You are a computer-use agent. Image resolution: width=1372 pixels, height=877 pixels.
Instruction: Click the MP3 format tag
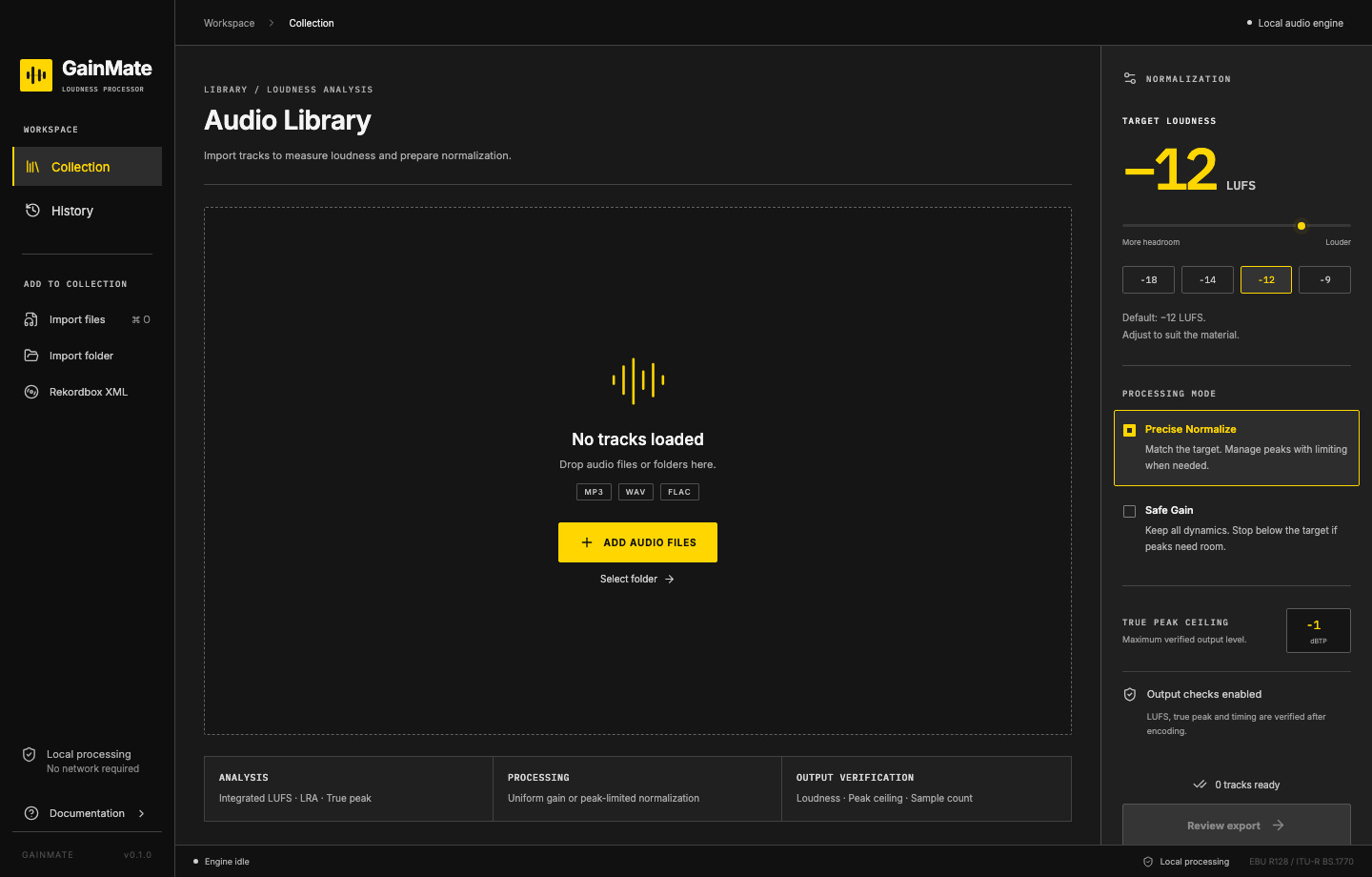pyautogui.click(x=594, y=492)
